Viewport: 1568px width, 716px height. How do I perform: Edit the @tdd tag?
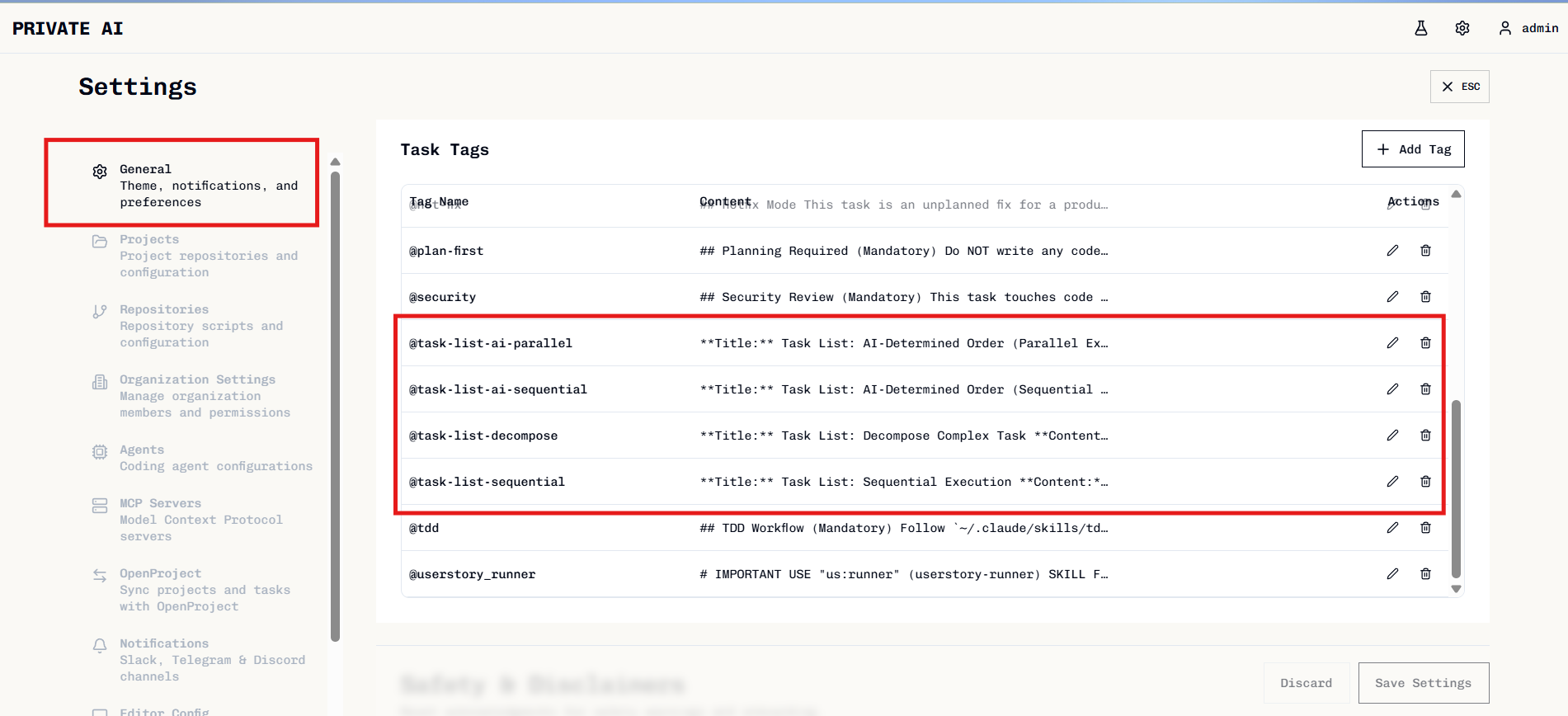click(1392, 528)
